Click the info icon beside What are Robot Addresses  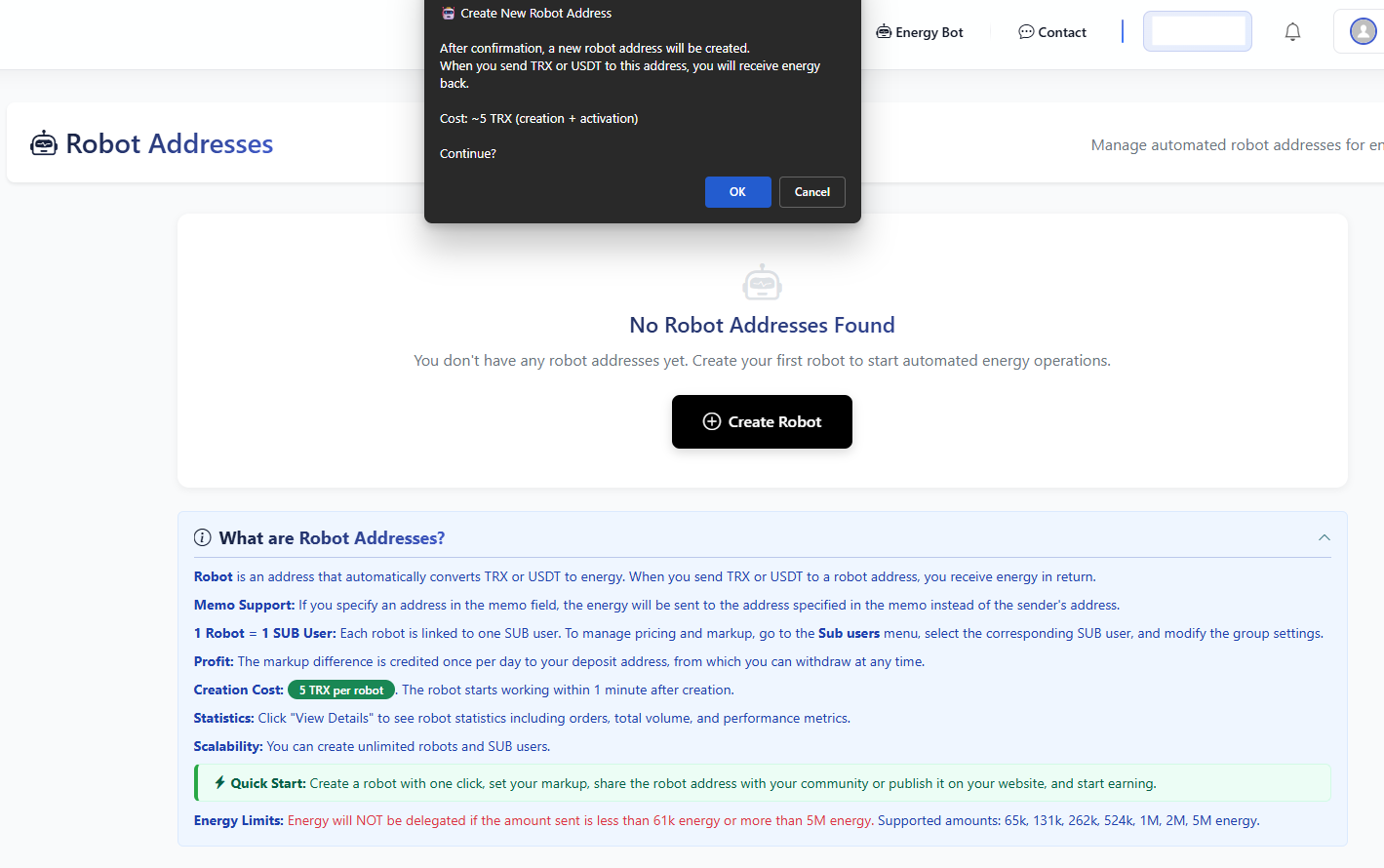(x=203, y=538)
